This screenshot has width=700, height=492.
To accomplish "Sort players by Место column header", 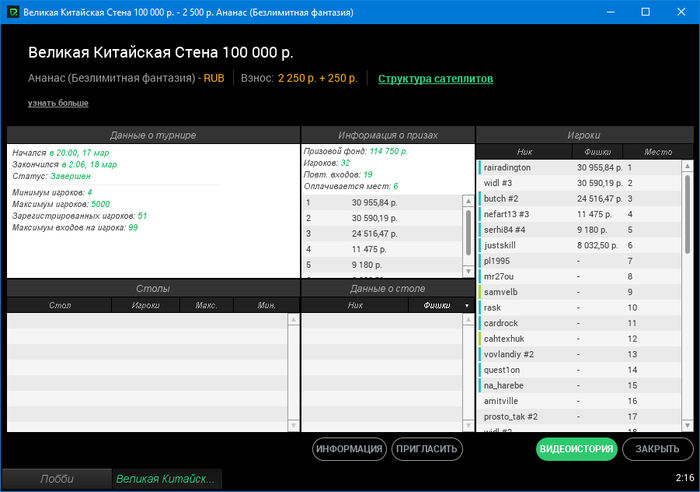I will [x=658, y=152].
